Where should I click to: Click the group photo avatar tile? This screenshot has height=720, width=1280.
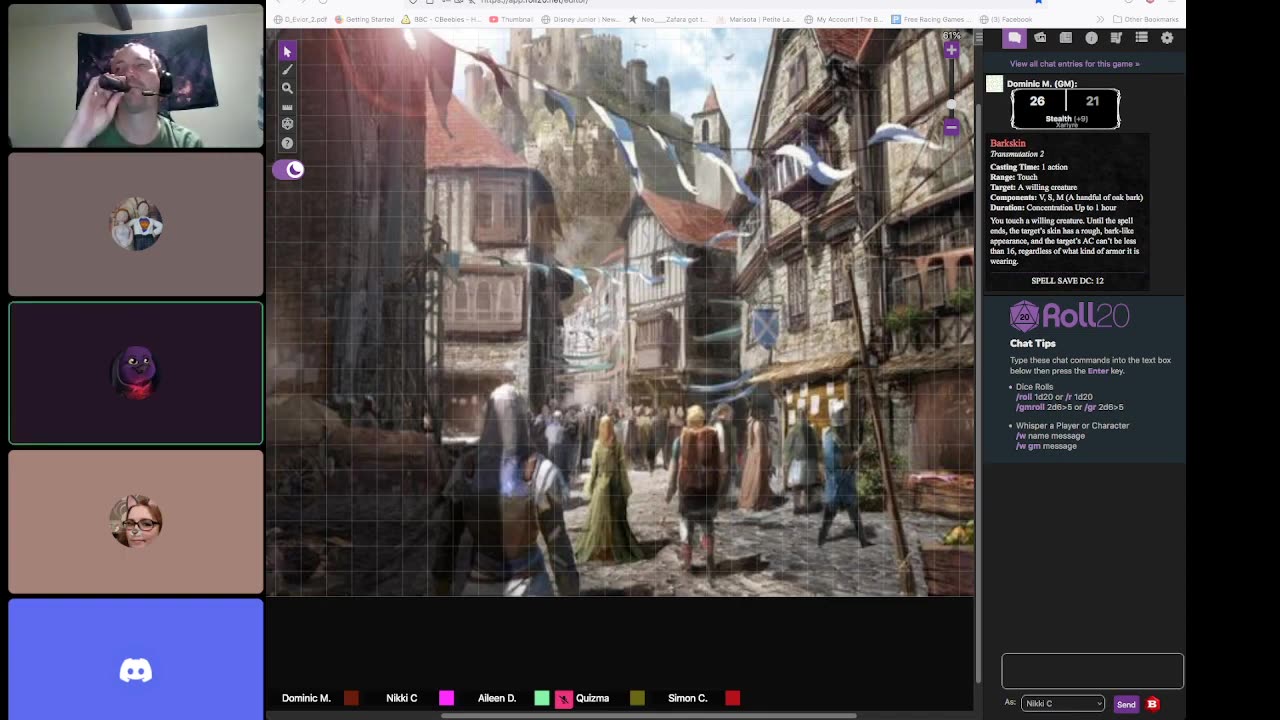pos(136,224)
